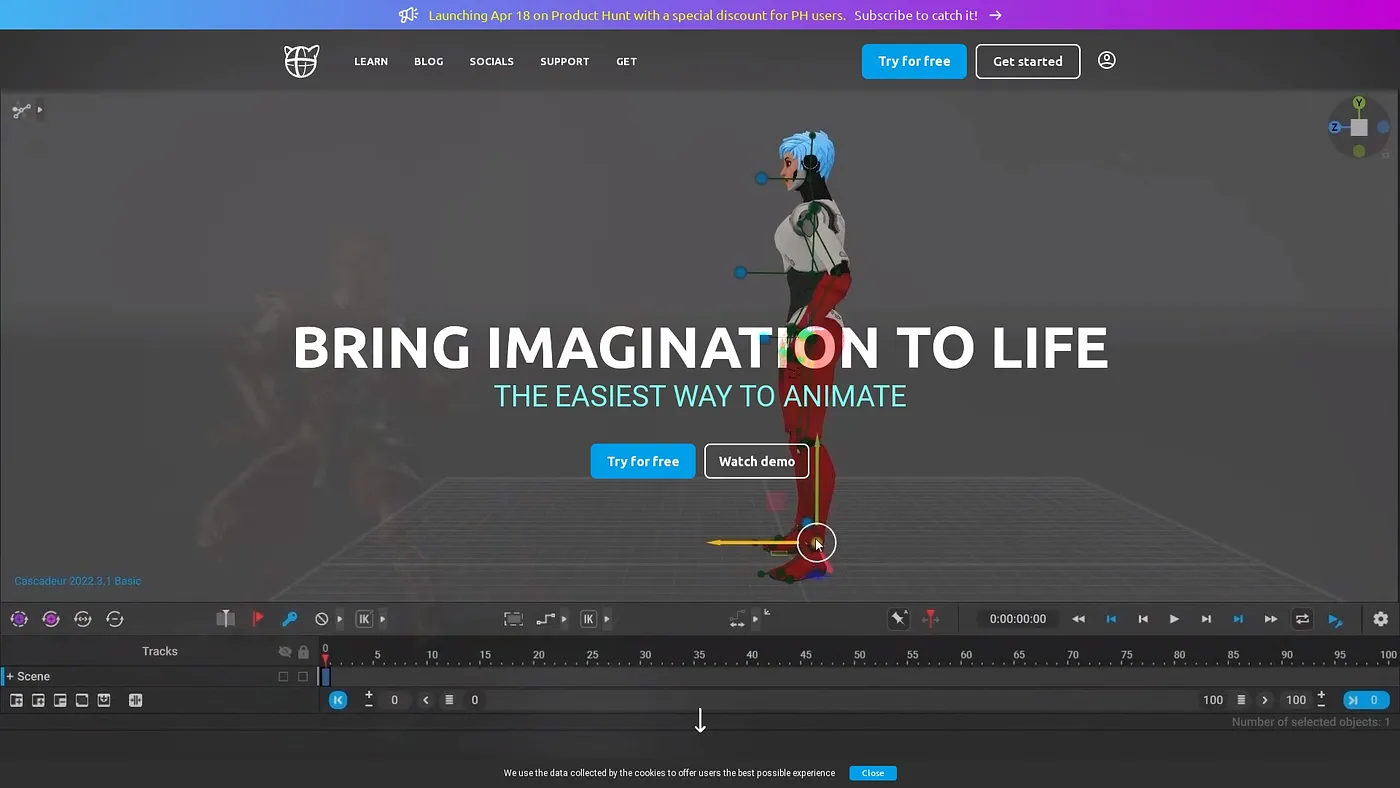Image resolution: width=1400 pixels, height=788 pixels.
Task: Click the blue K keyframe button
Action: click(338, 700)
